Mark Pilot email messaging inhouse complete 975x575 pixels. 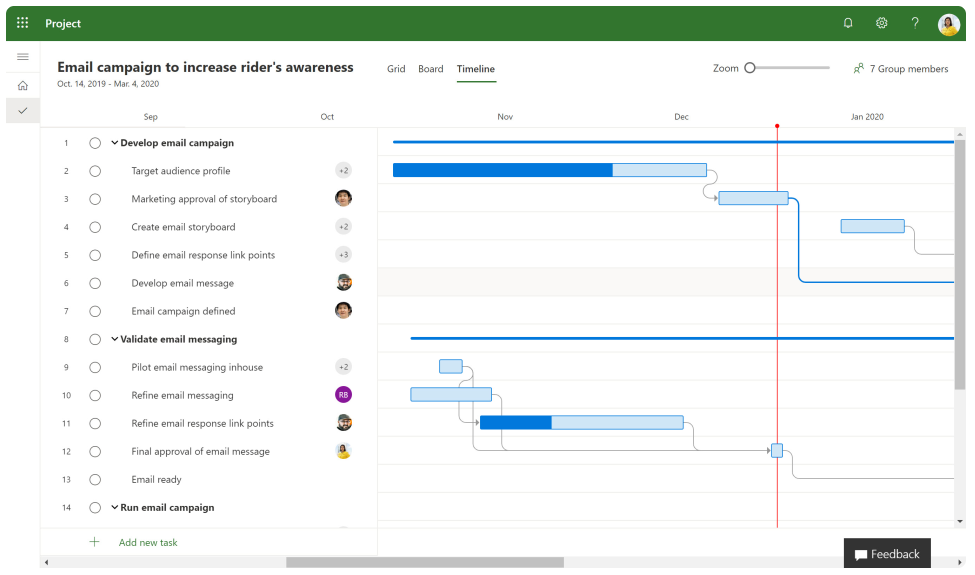(95, 367)
